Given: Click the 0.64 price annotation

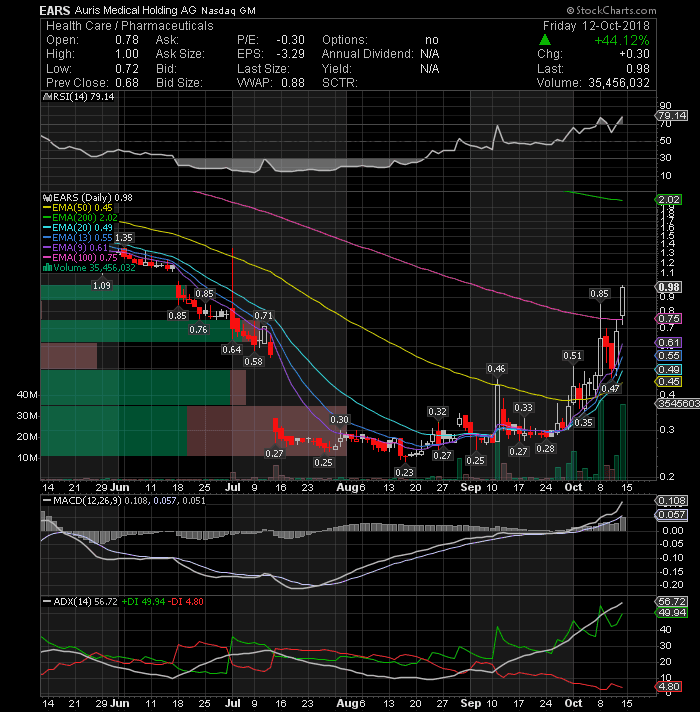Looking at the screenshot, I should click(x=232, y=350).
